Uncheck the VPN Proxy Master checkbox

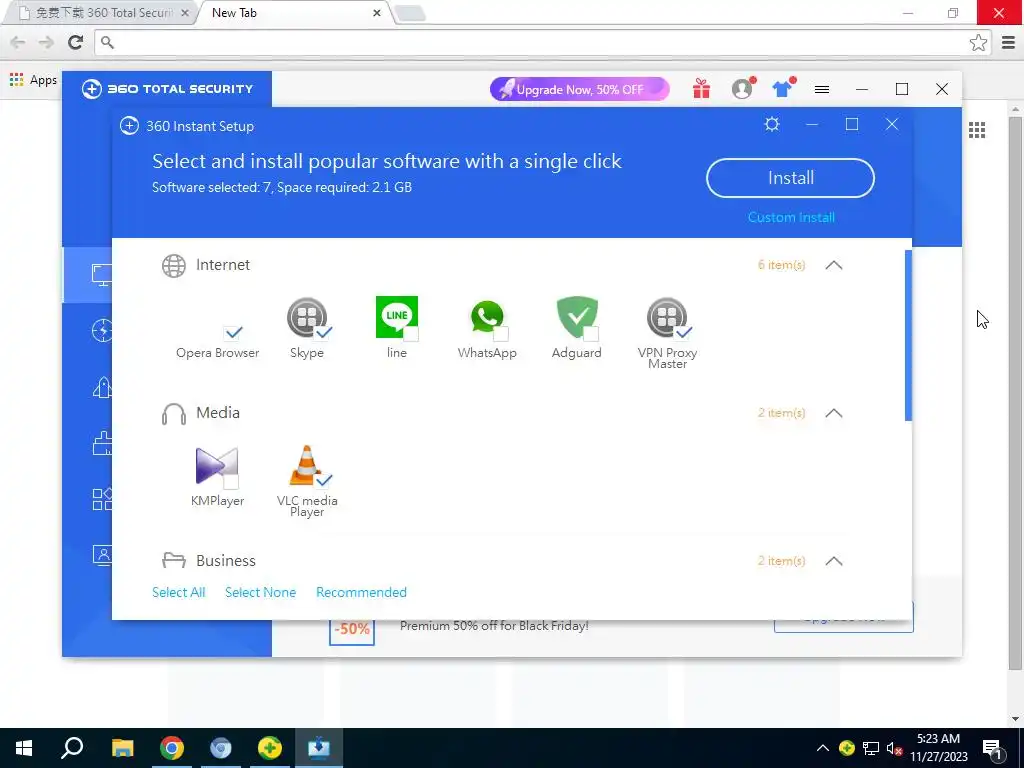pyautogui.click(x=684, y=332)
